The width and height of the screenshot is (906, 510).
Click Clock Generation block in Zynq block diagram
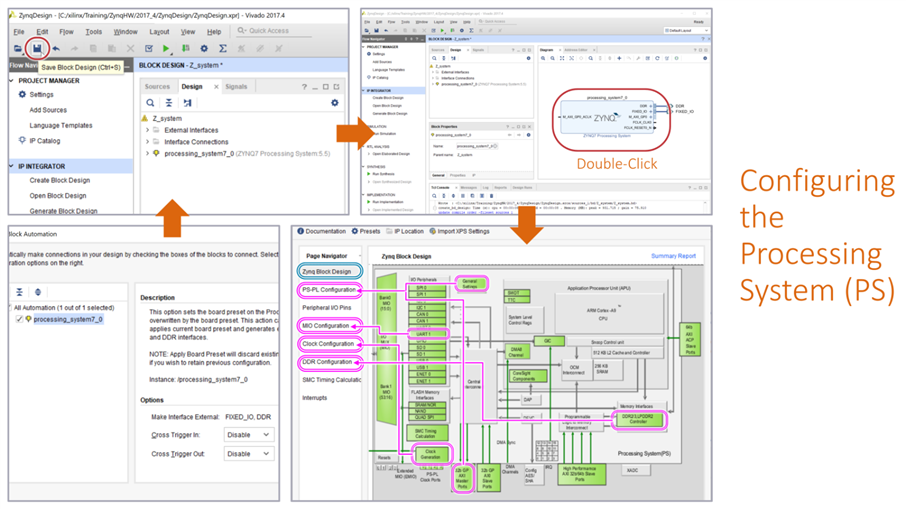coord(430,454)
